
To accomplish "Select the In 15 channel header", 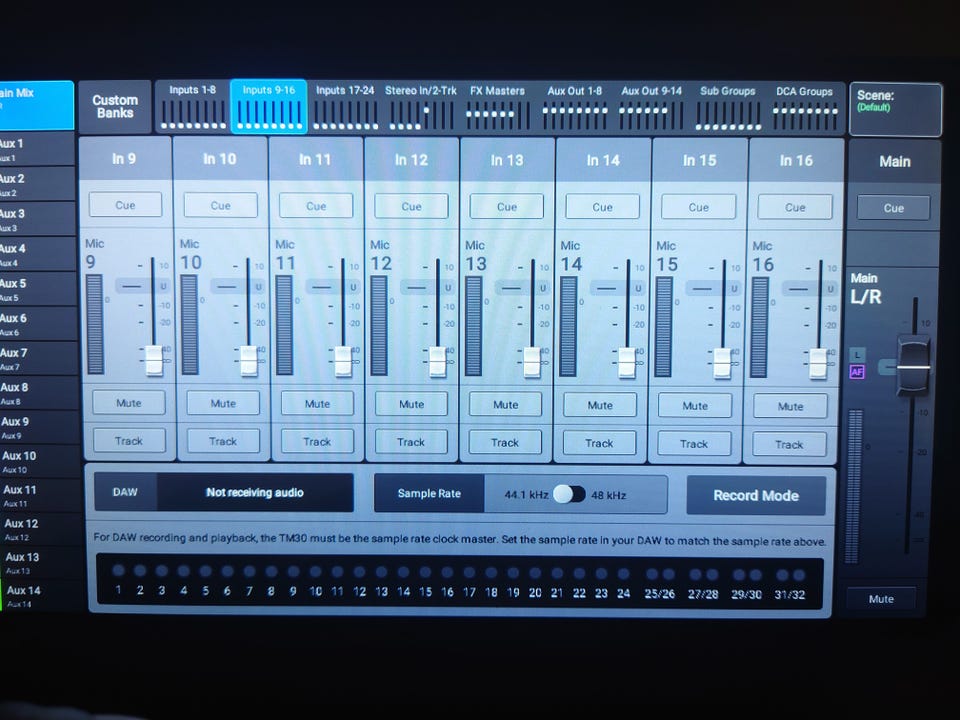I will [x=700, y=160].
